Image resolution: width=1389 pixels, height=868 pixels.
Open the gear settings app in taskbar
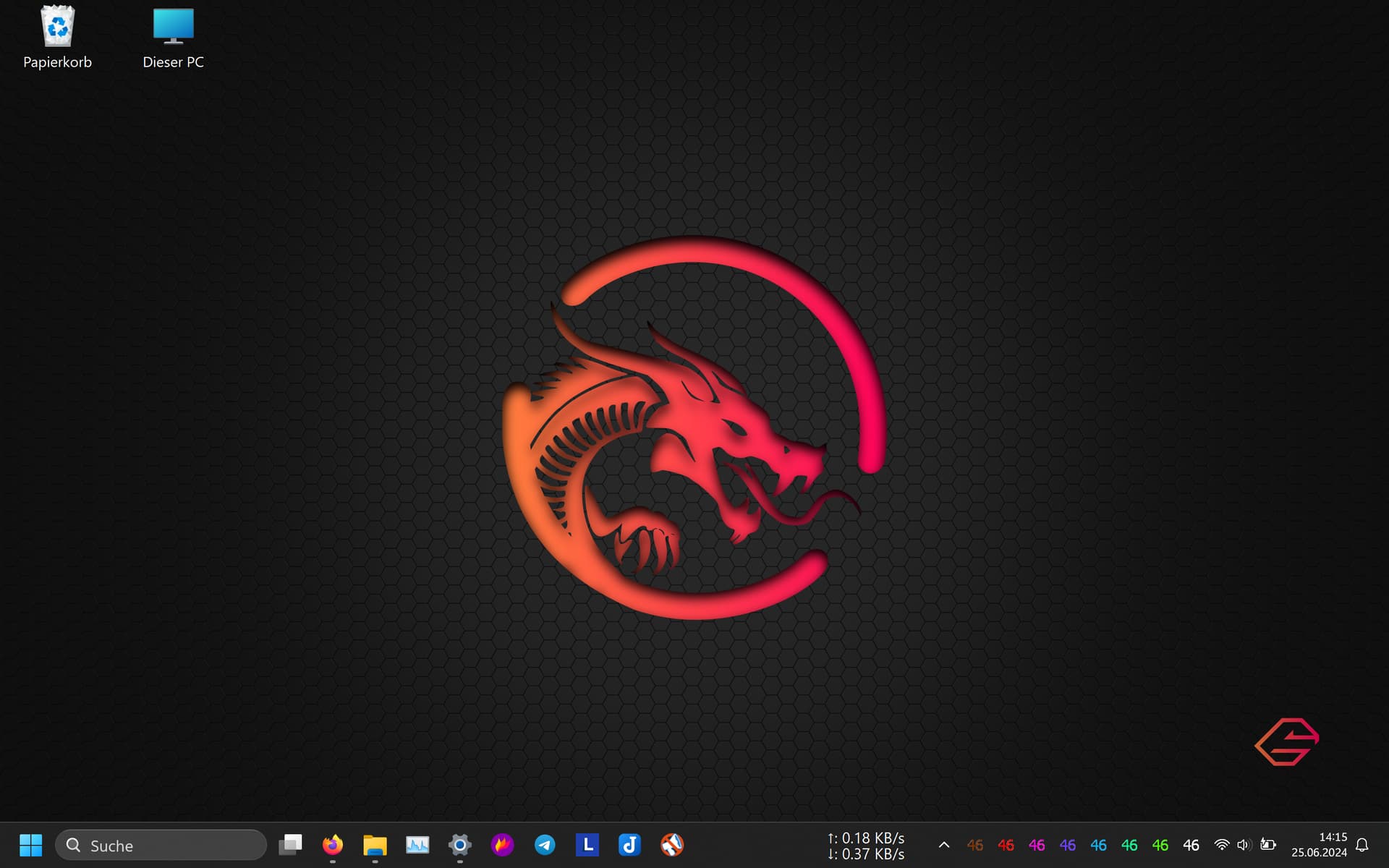click(x=460, y=845)
